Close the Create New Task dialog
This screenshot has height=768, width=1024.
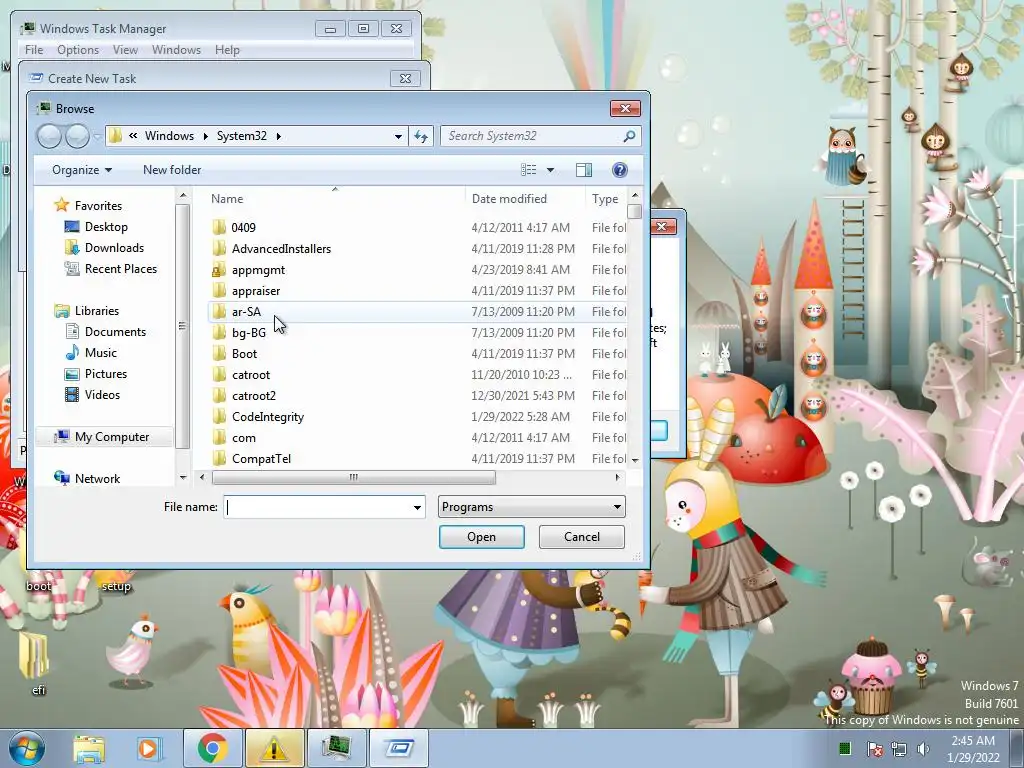click(406, 78)
